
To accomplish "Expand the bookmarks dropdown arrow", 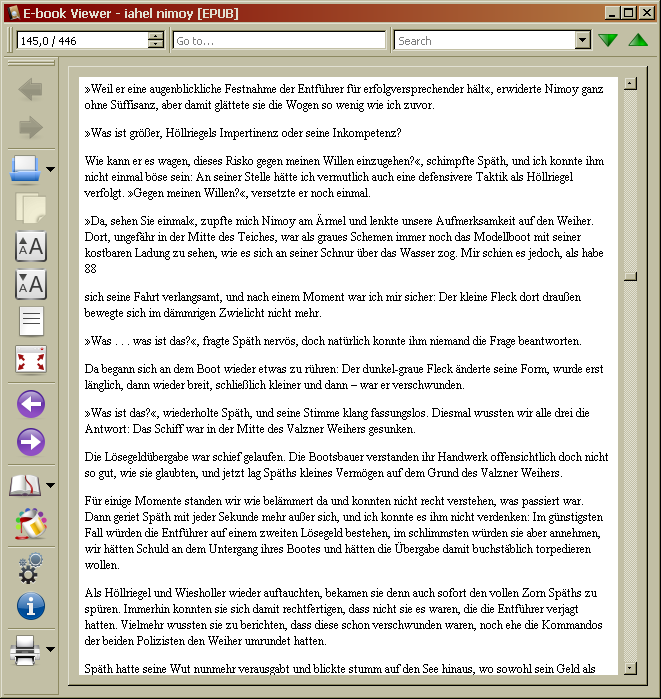I will click(x=50, y=486).
